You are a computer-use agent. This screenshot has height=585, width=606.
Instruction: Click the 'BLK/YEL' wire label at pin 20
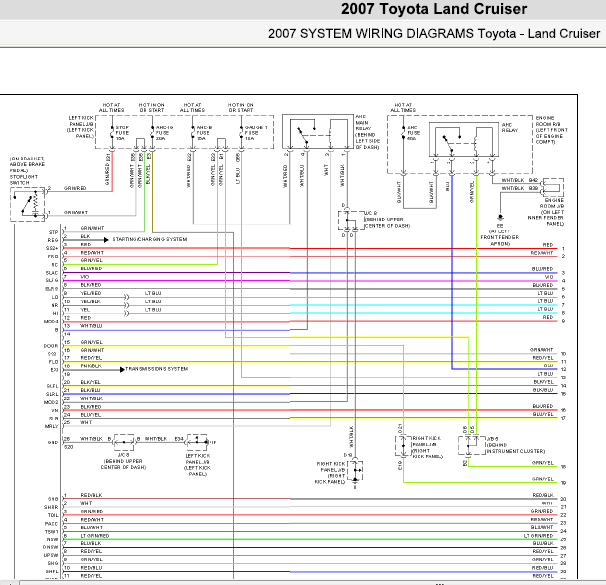coord(90,382)
